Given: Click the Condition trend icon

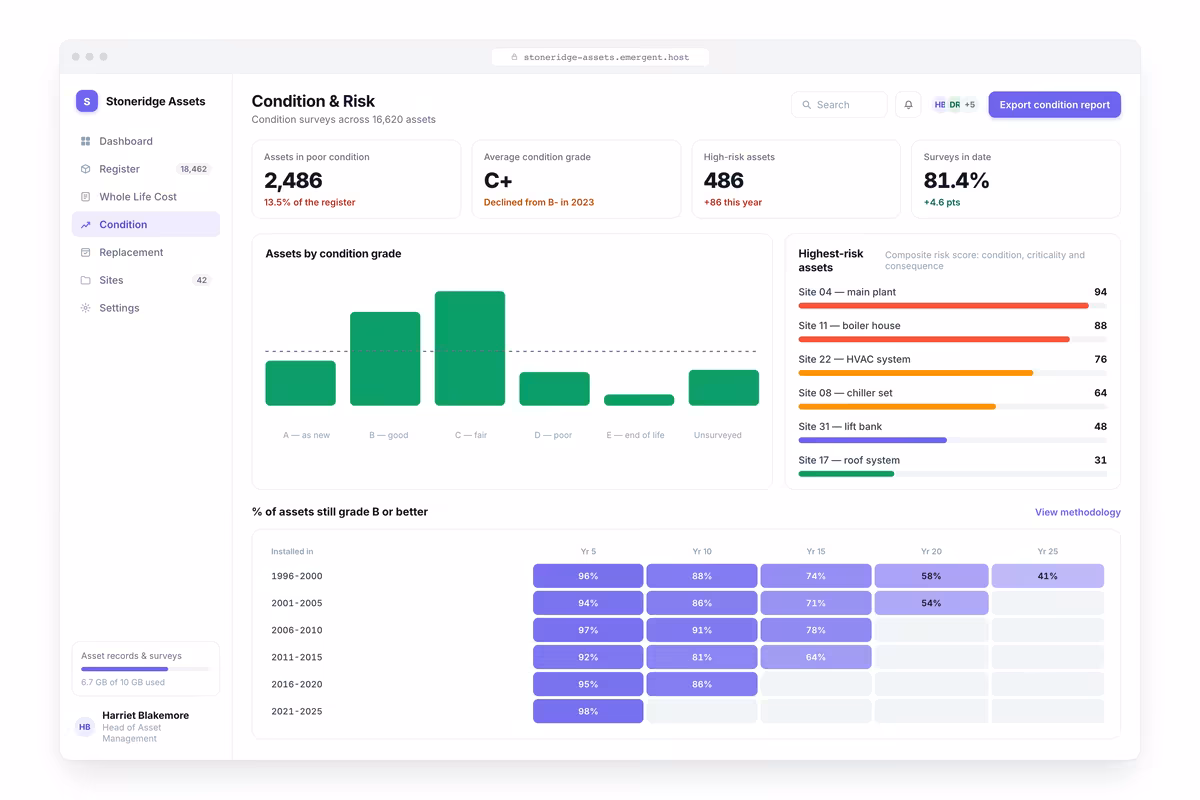Looking at the screenshot, I should pyautogui.click(x=85, y=225).
